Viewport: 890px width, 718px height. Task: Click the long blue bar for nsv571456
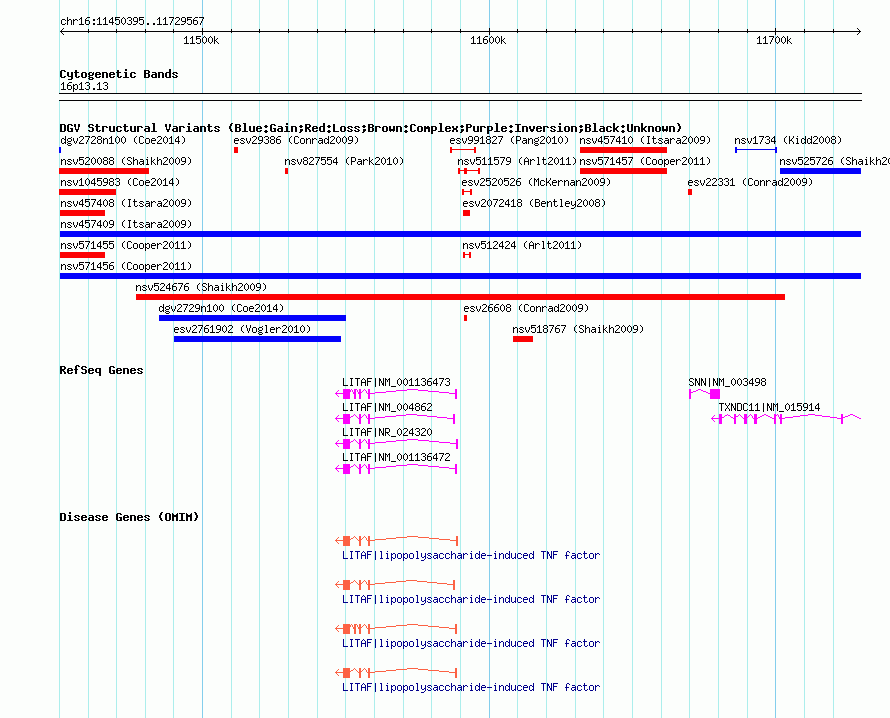point(460,276)
